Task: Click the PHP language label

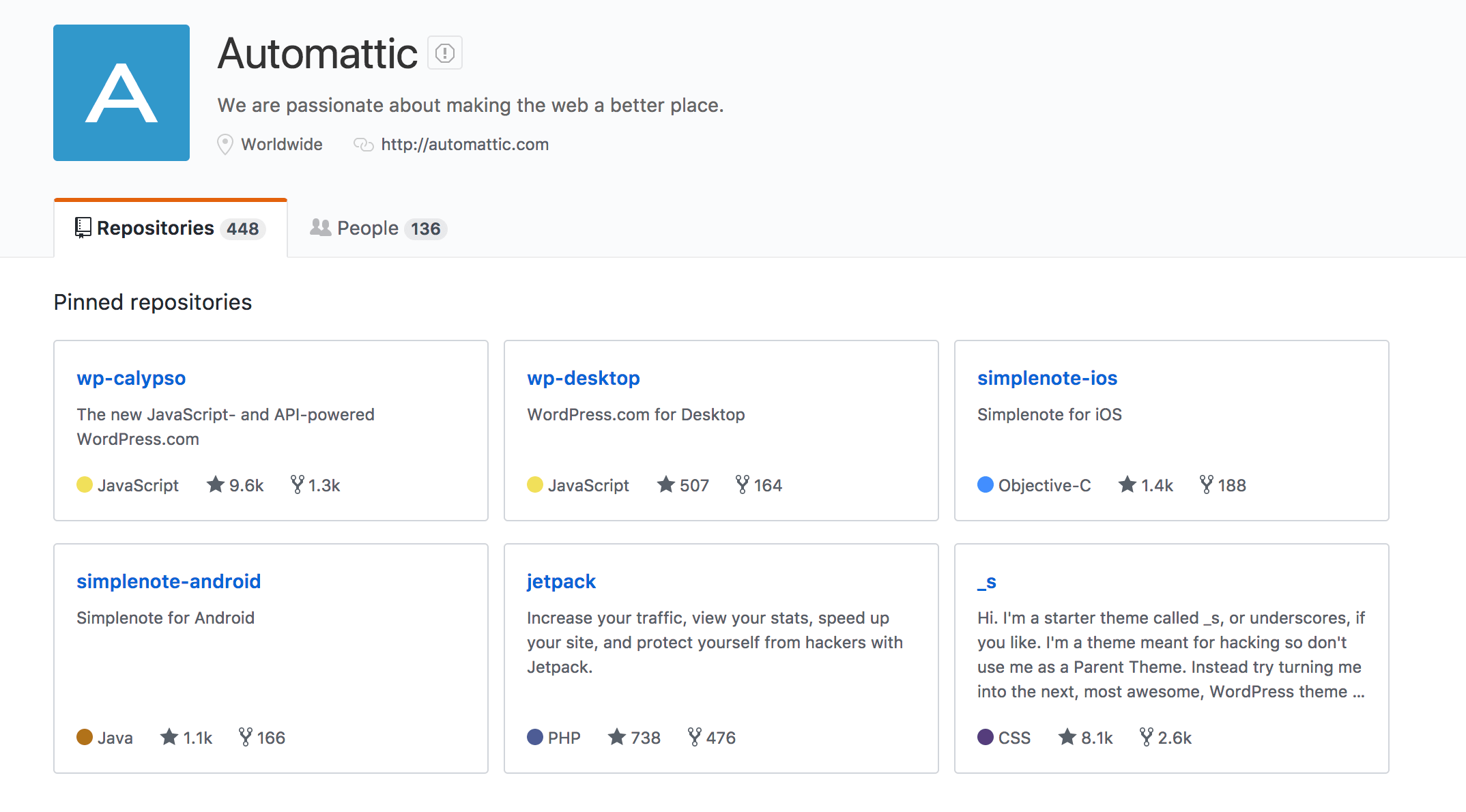Action: point(564,738)
